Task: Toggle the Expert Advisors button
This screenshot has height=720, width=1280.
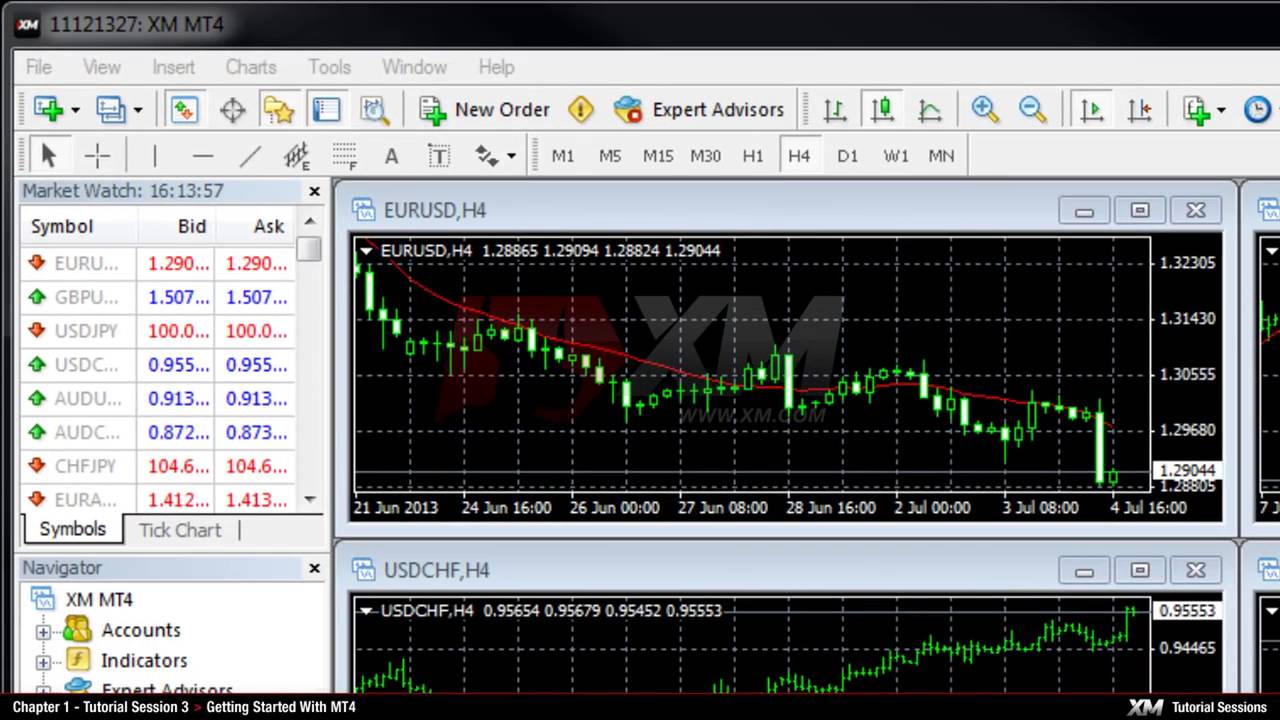Action: click(x=698, y=109)
